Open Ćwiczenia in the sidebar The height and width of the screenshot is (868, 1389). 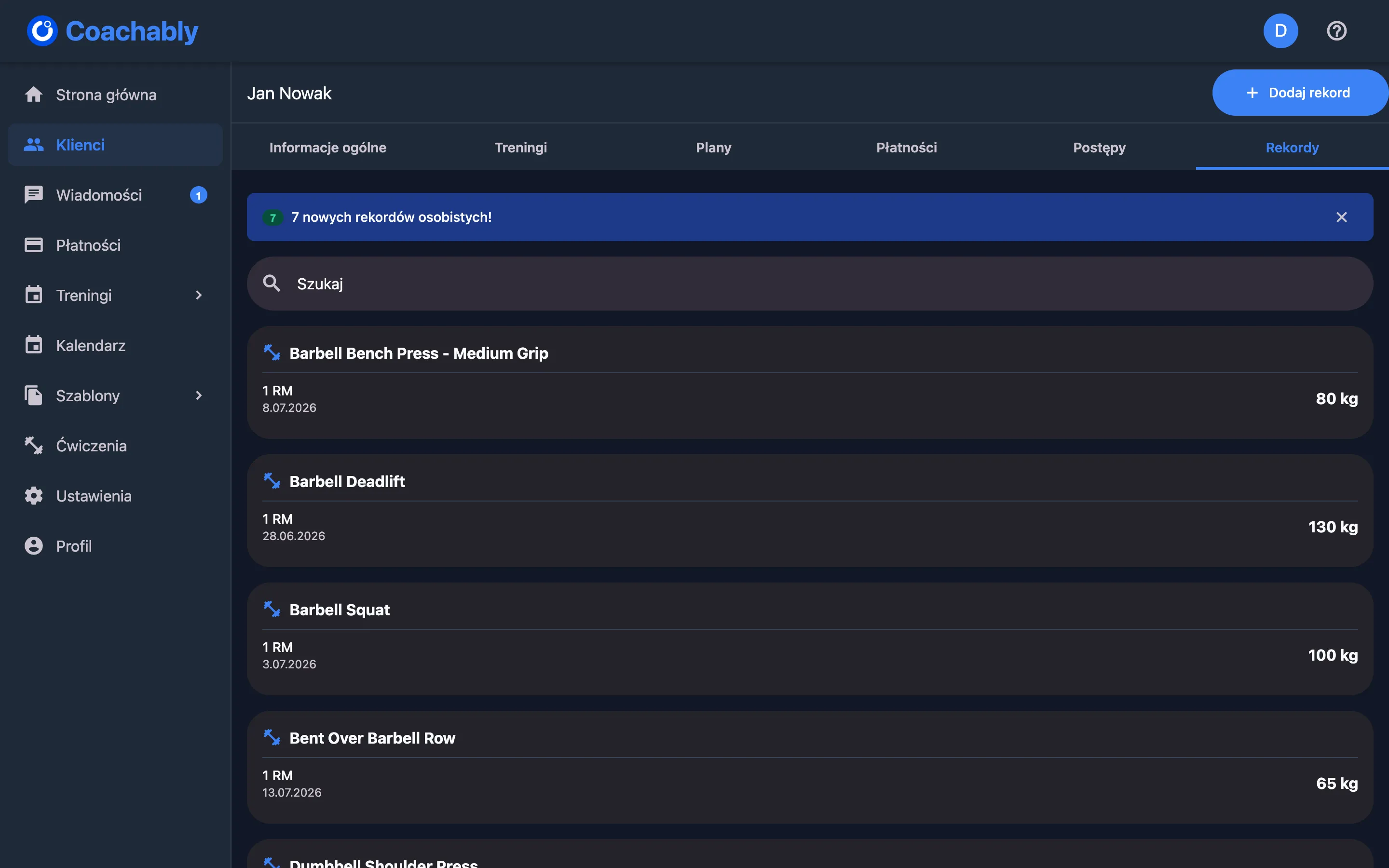tap(115, 446)
